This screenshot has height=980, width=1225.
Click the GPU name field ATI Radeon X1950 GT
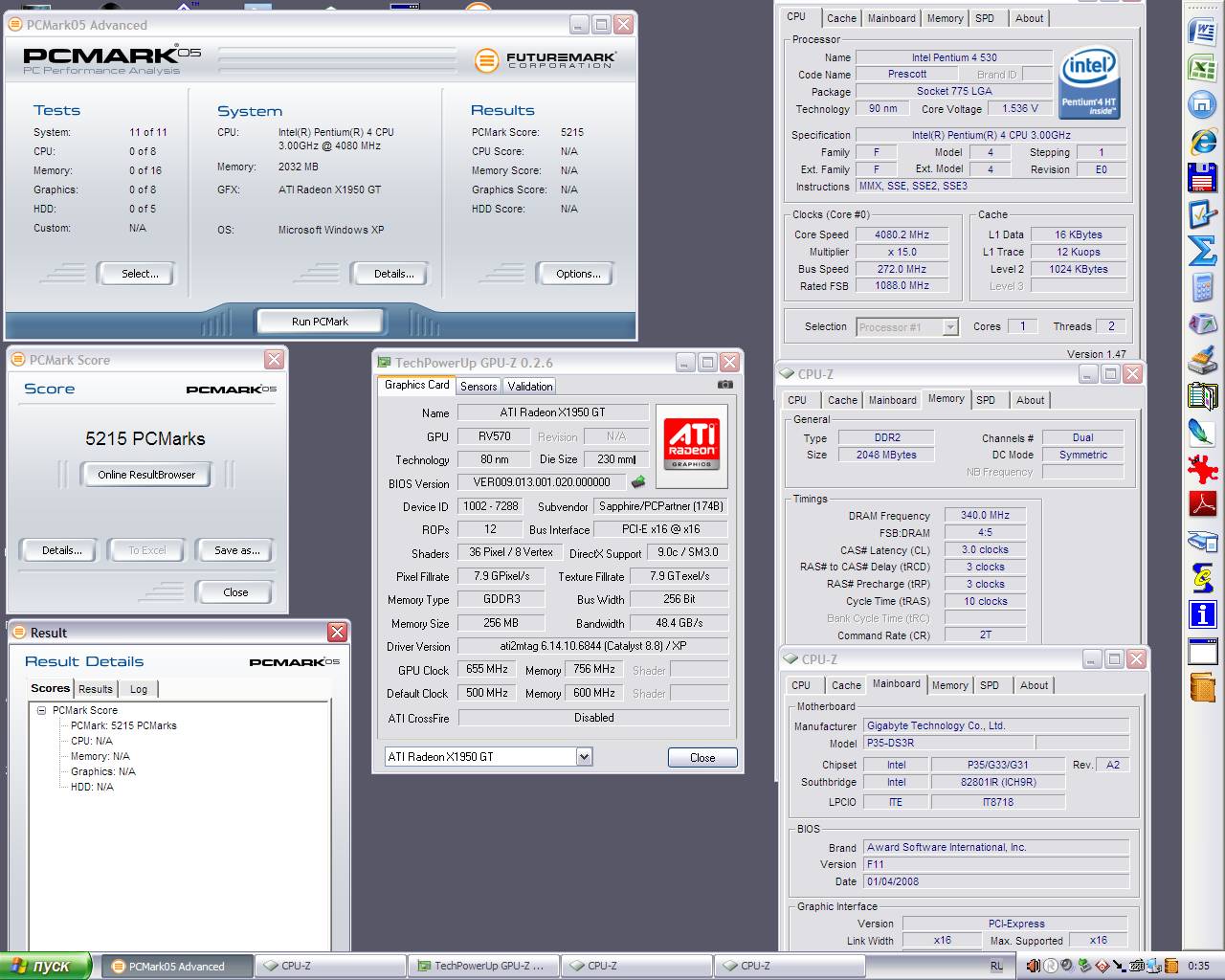(x=552, y=412)
